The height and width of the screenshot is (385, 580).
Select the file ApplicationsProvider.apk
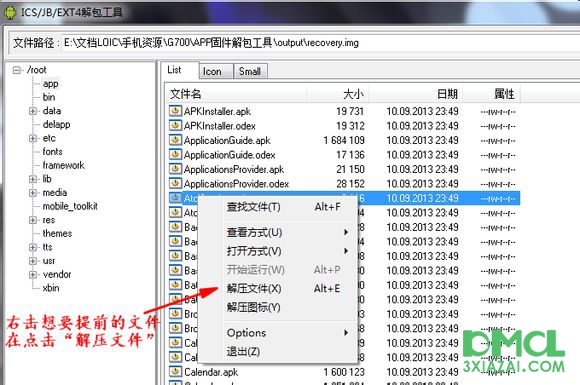tap(234, 169)
